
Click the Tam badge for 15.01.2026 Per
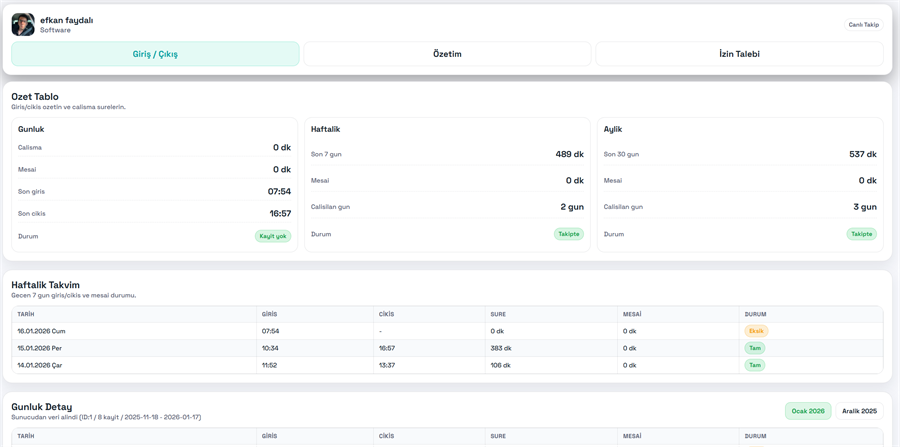pos(755,348)
